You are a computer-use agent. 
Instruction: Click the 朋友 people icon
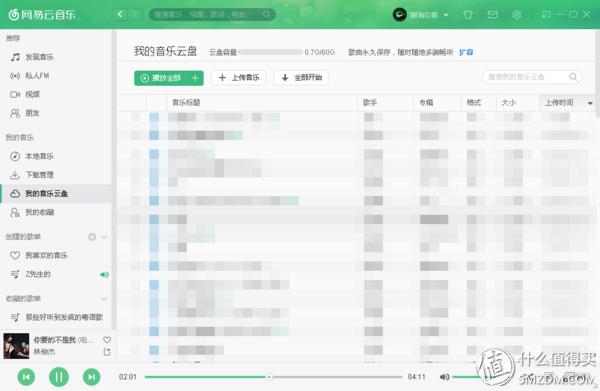click(15, 113)
